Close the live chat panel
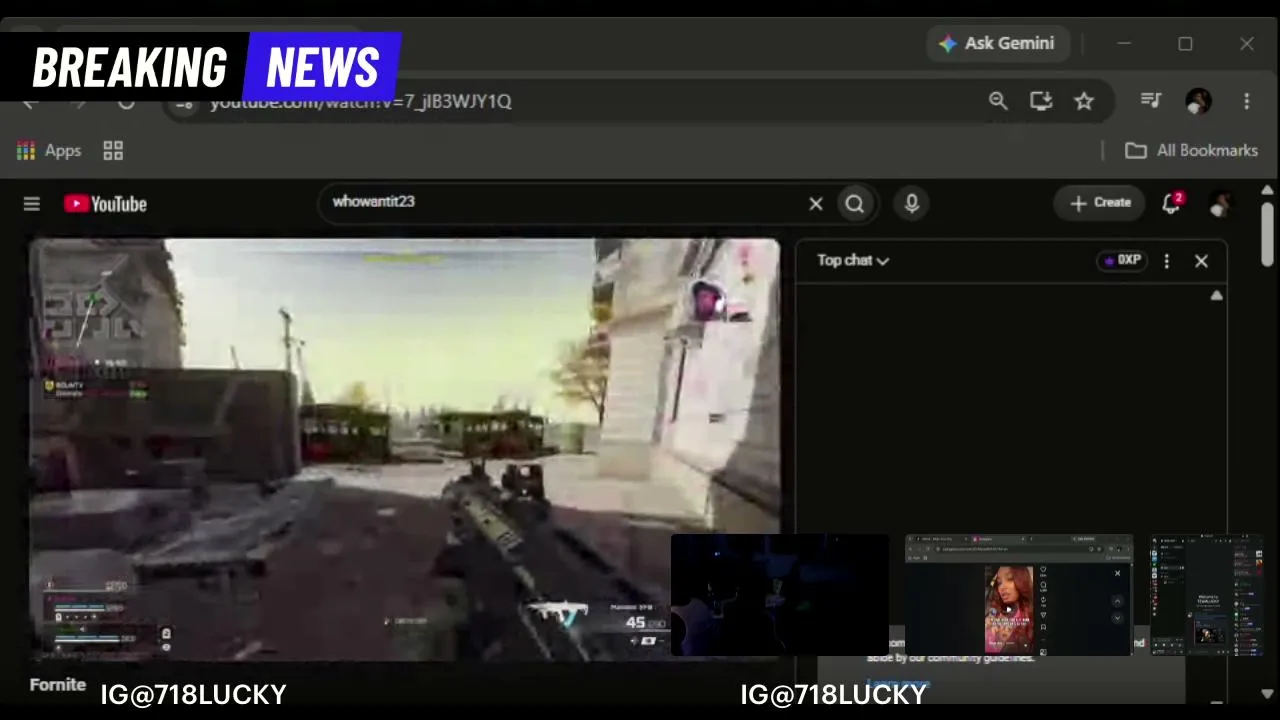This screenshot has height=720, width=1280. pyautogui.click(x=1201, y=261)
